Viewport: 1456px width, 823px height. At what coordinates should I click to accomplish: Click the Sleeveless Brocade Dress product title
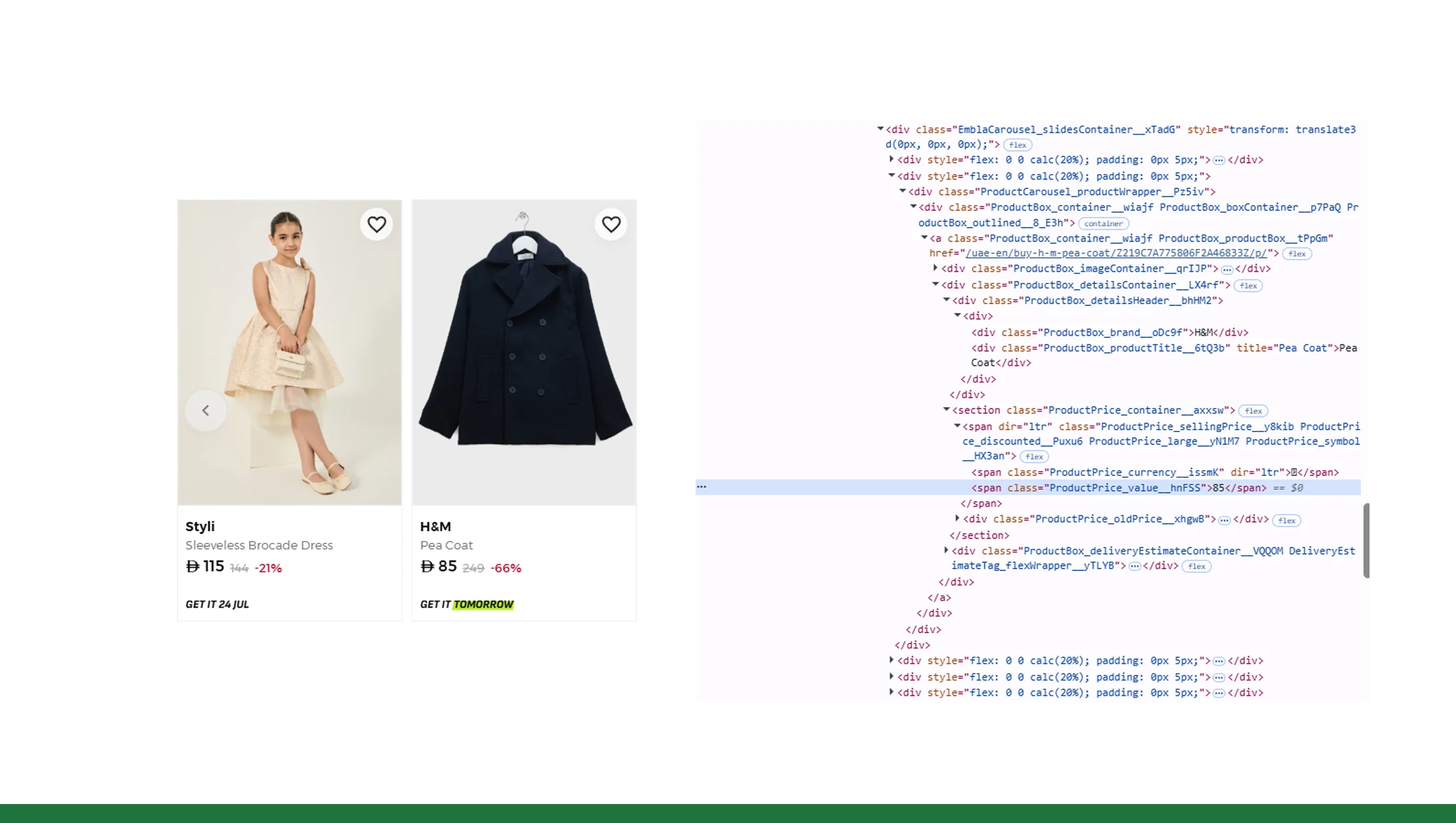tap(259, 545)
